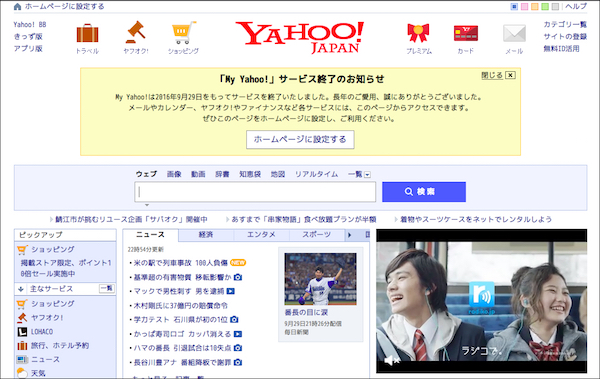Open LOHACO in the services list
600x379 pixels.
click(x=42, y=332)
